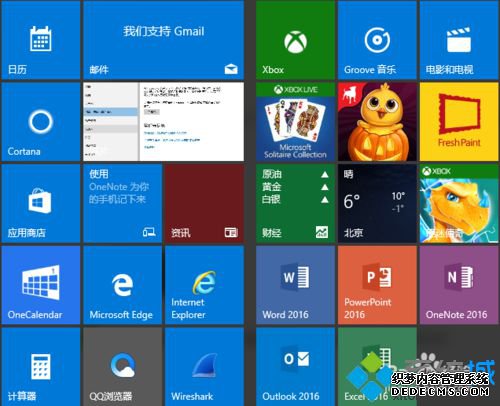Screen dimensions: 500x406
Task: Launch the Cortana tile
Action: coord(41,122)
